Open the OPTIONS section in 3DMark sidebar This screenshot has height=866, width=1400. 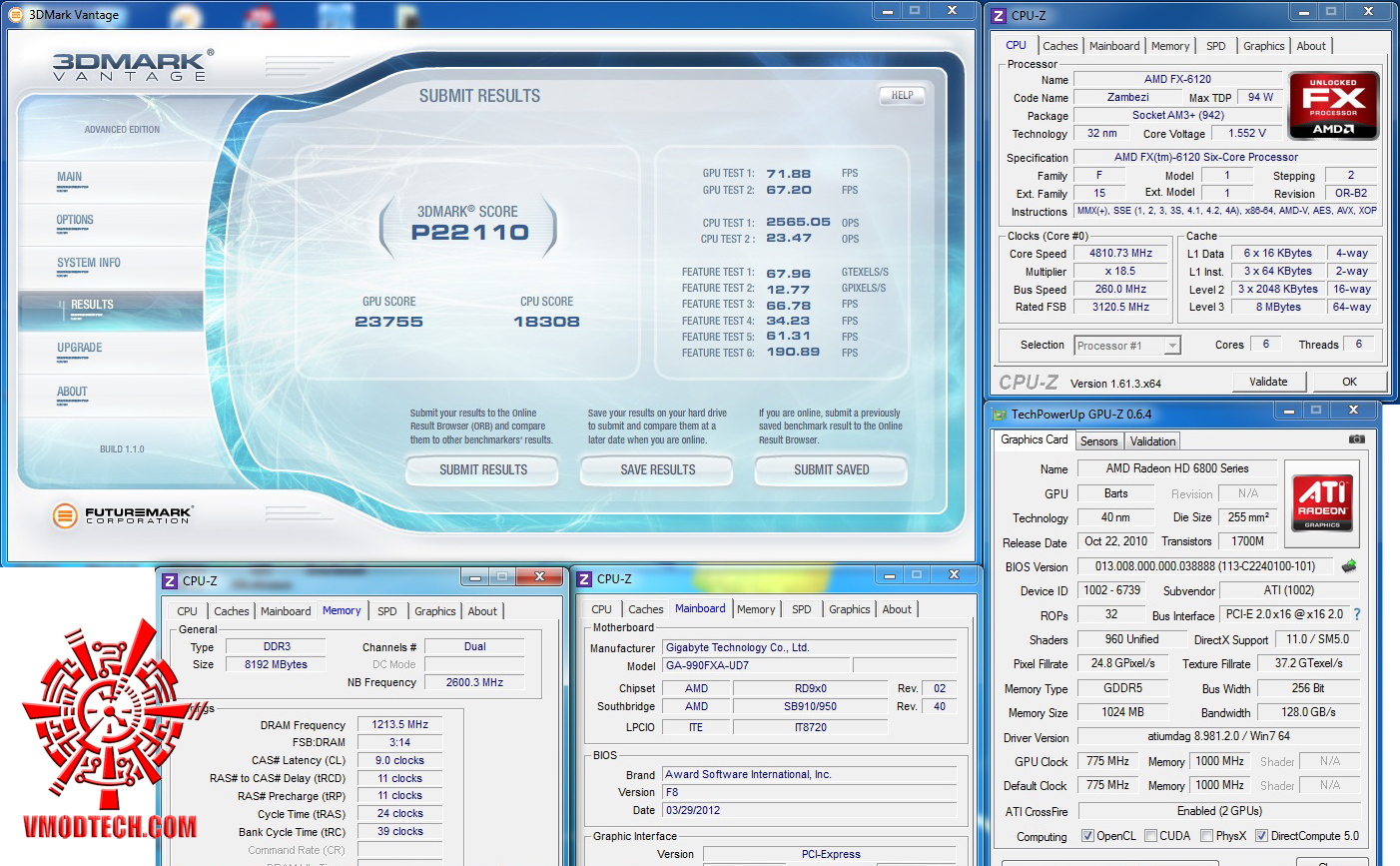[x=75, y=220]
